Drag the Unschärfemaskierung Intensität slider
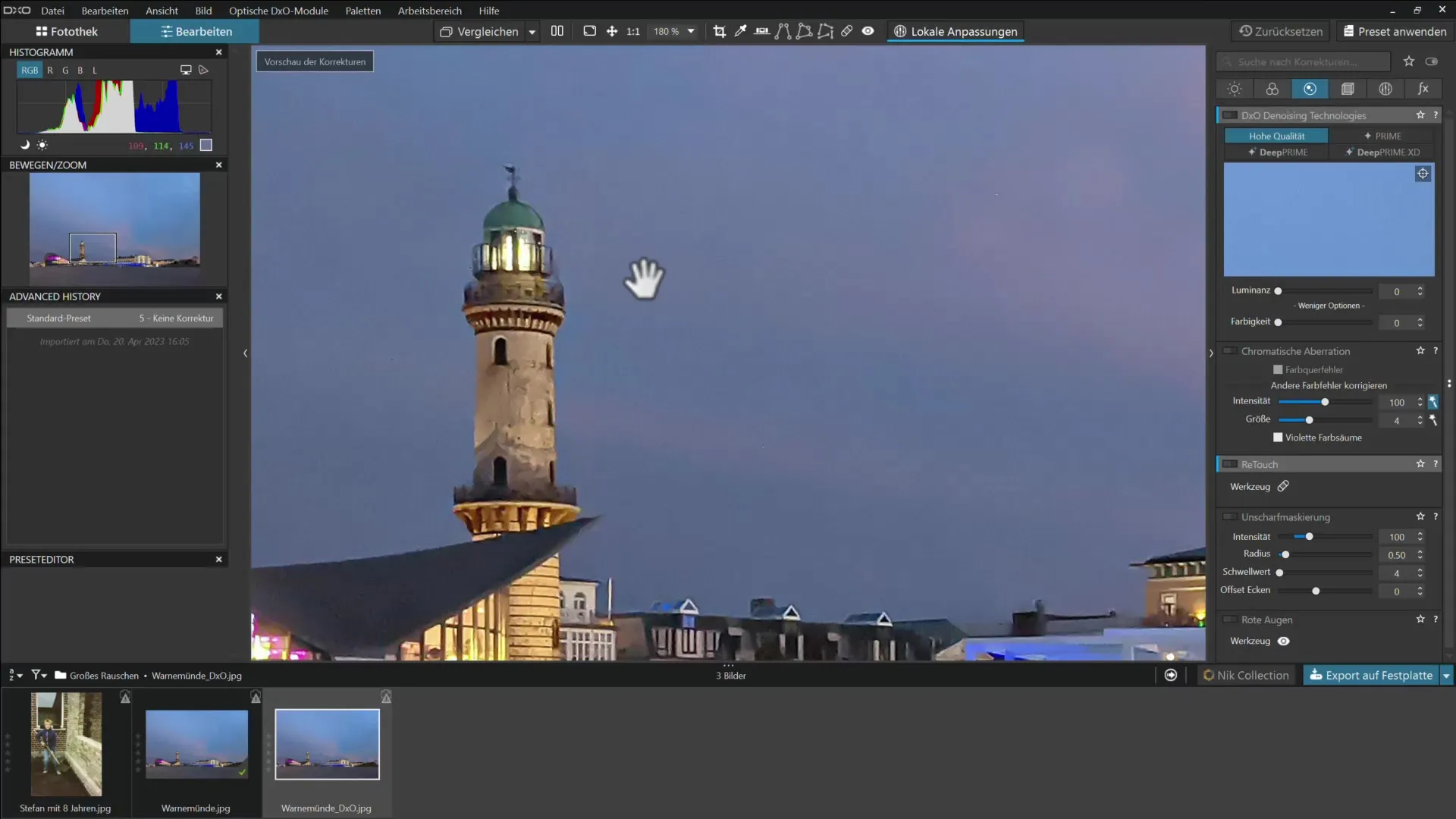The height and width of the screenshot is (819, 1456). tap(1308, 536)
